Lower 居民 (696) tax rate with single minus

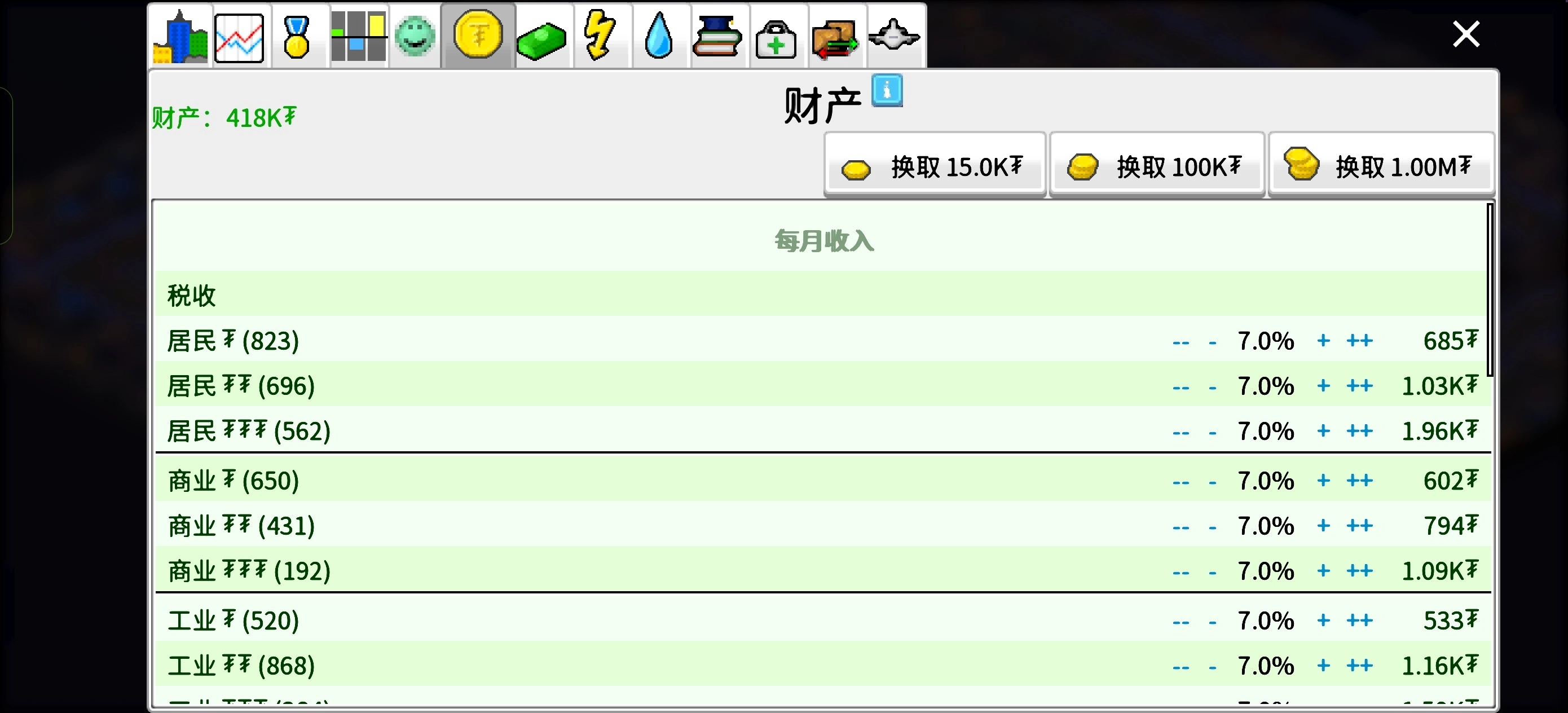click(x=1213, y=388)
